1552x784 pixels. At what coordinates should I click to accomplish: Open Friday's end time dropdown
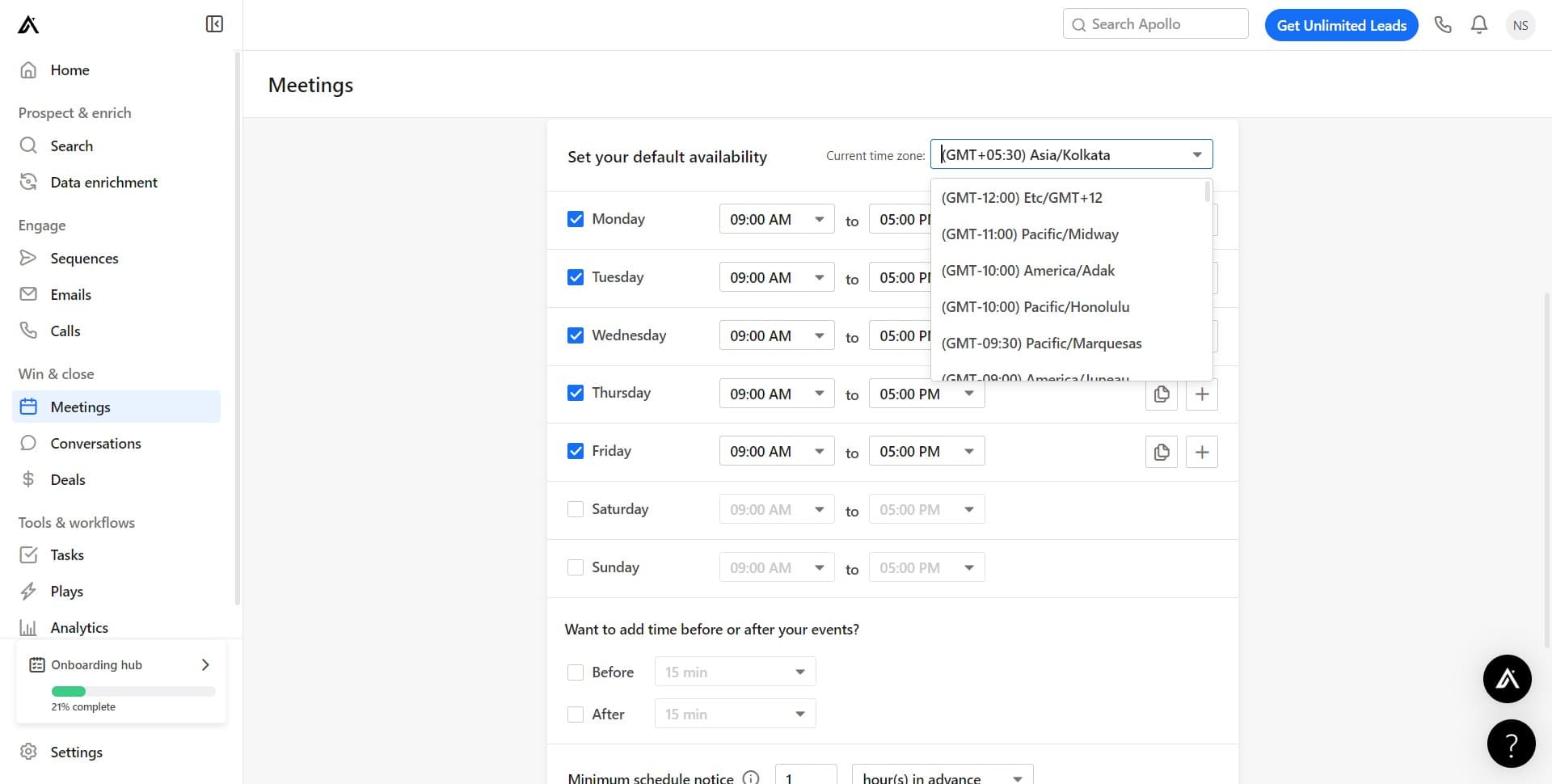pyautogui.click(x=926, y=452)
